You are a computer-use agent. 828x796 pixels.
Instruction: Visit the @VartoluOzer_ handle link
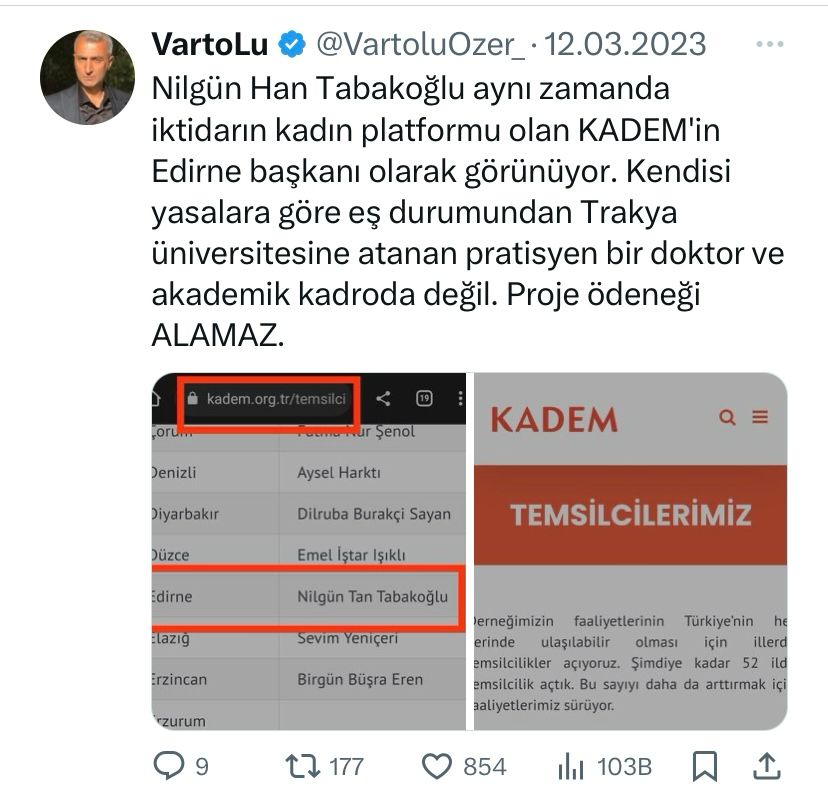tap(420, 44)
